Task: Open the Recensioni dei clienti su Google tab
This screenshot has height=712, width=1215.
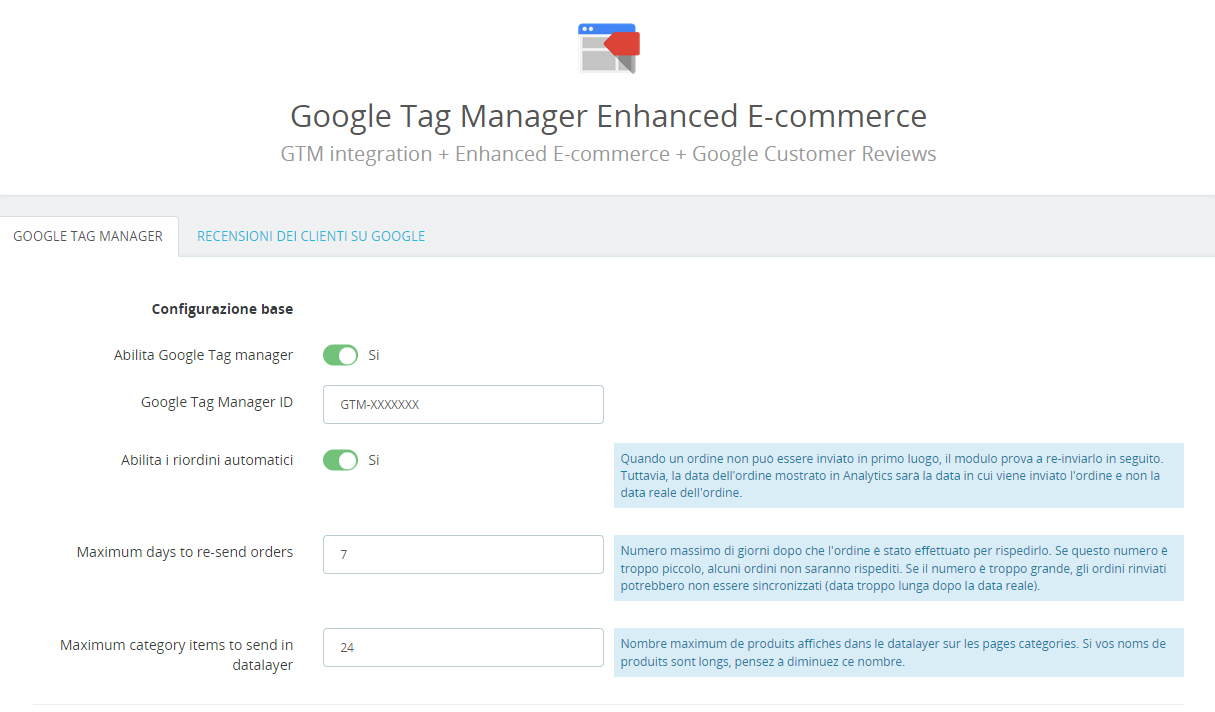Action: 311,236
